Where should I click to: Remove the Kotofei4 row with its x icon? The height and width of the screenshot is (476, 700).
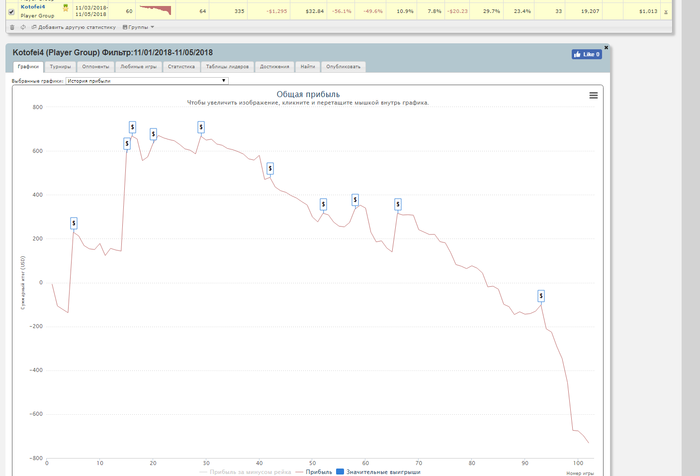click(x=666, y=12)
